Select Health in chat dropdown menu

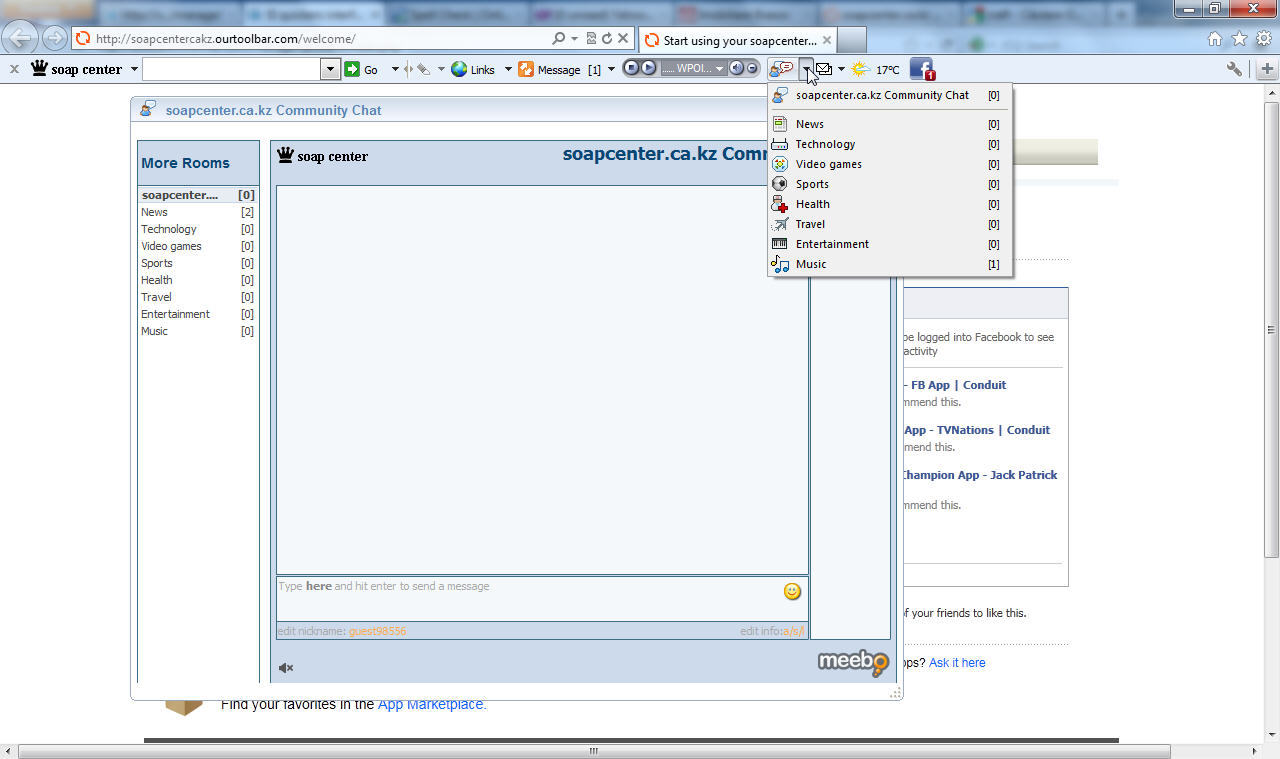[890, 204]
